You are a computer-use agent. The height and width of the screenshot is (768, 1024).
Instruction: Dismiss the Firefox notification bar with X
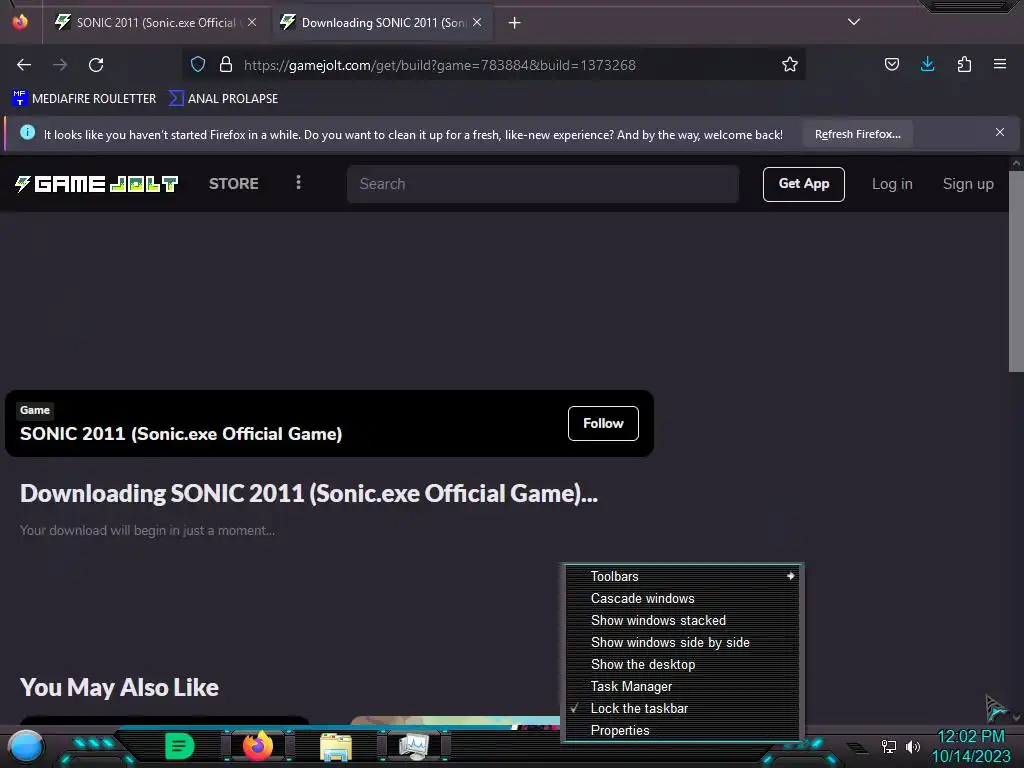tap(1000, 132)
